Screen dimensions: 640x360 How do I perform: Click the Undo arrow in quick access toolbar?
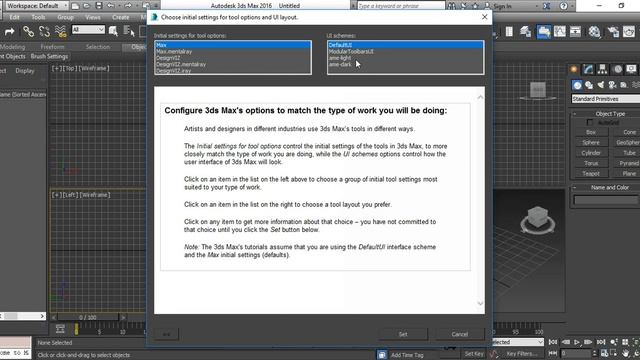[111, 6]
